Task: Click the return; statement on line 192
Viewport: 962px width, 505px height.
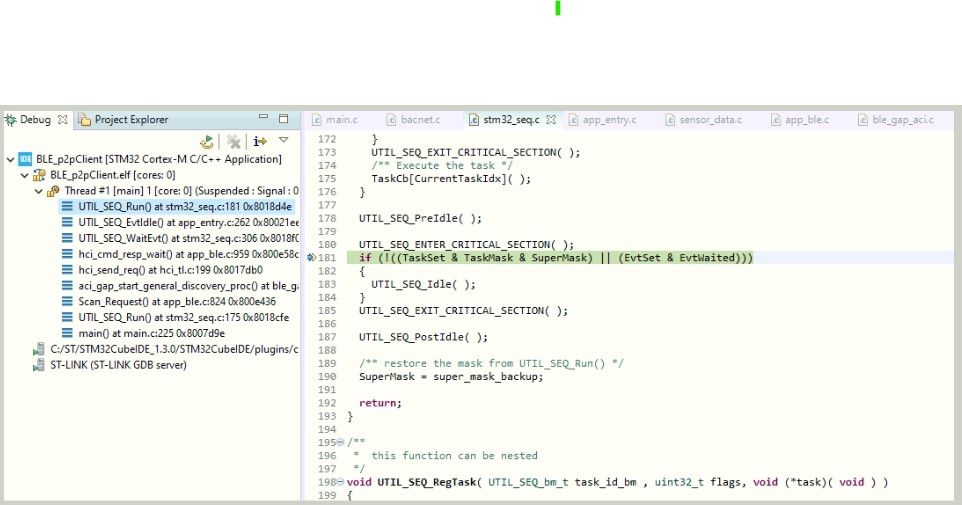Action: point(380,403)
